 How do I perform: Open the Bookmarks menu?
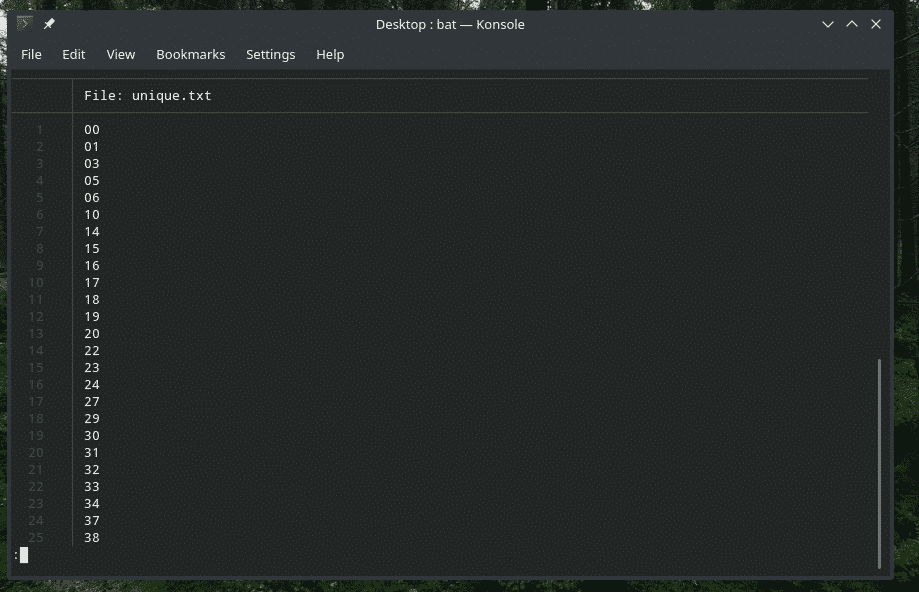pyautogui.click(x=190, y=55)
